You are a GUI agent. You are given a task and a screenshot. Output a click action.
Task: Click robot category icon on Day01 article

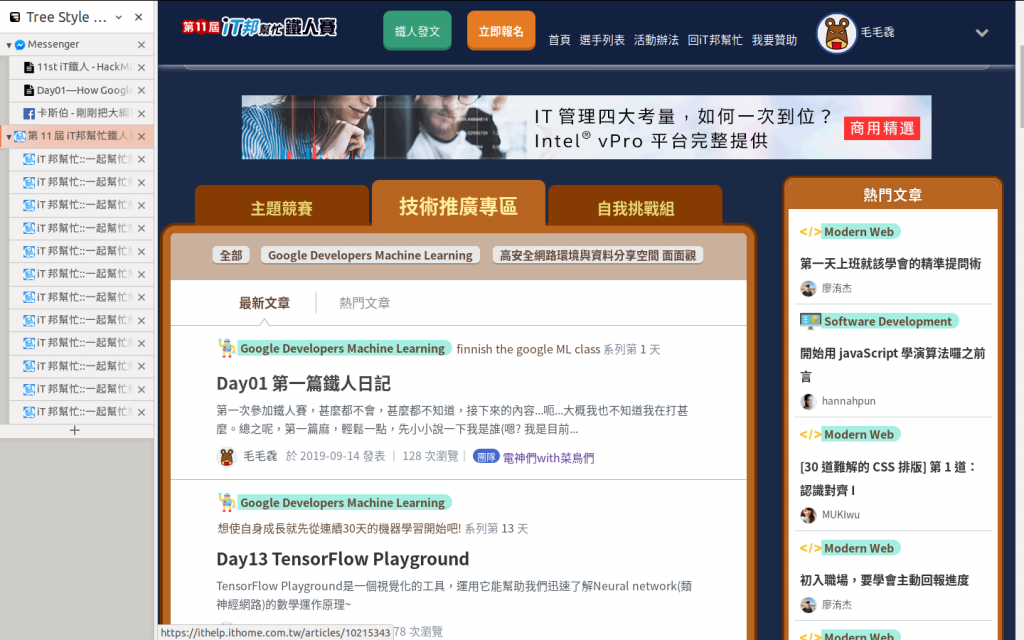pyautogui.click(x=227, y=349)
